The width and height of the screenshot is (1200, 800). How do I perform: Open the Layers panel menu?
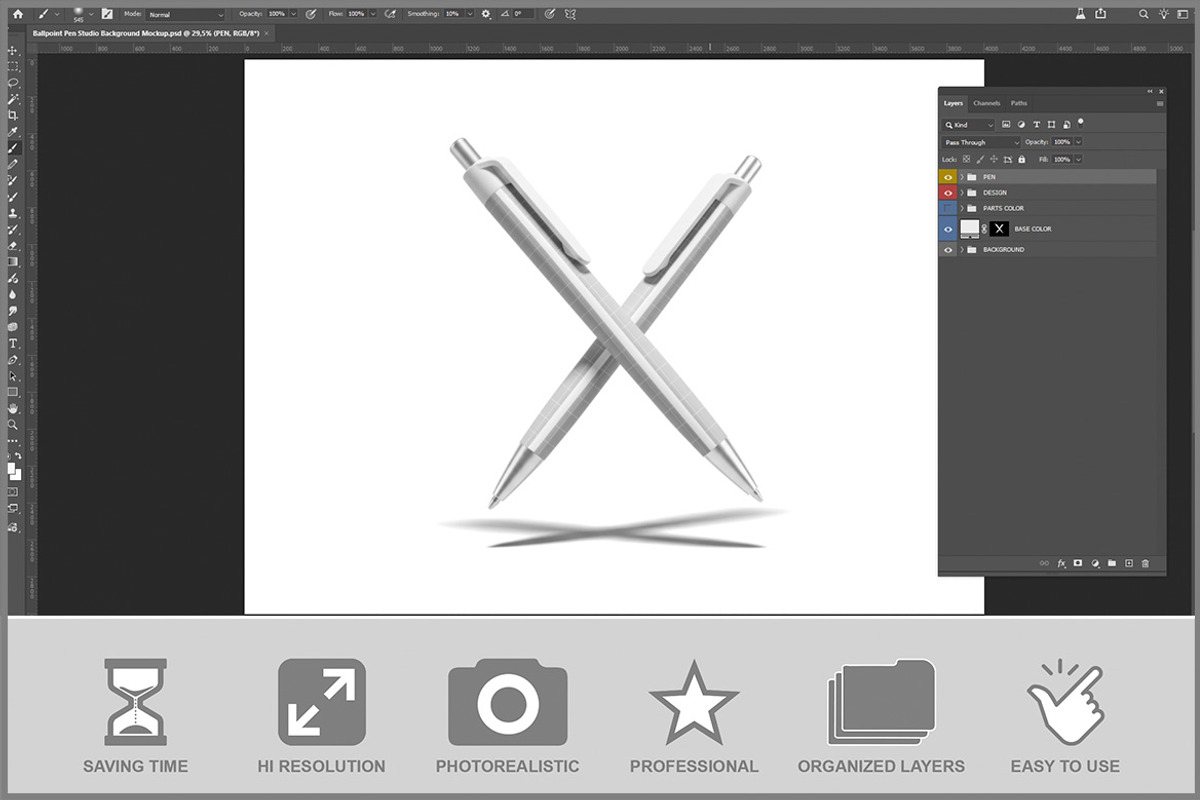click(x=1160, y=103)
